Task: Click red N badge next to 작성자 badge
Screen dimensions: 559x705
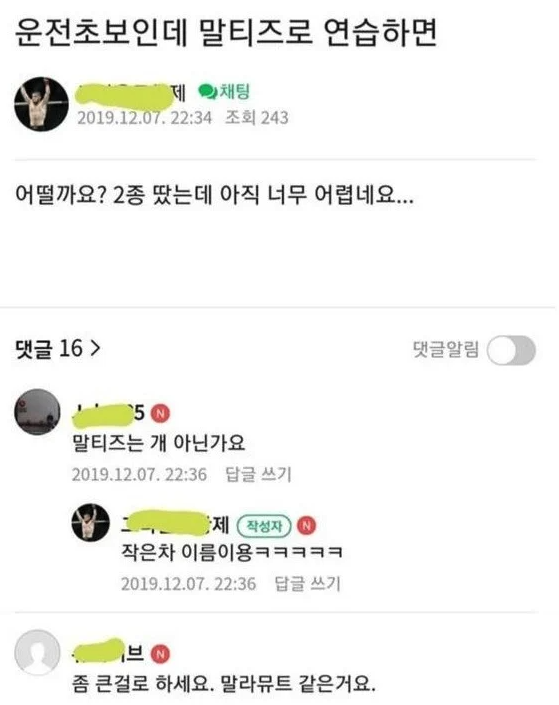Action: [306, 525]
